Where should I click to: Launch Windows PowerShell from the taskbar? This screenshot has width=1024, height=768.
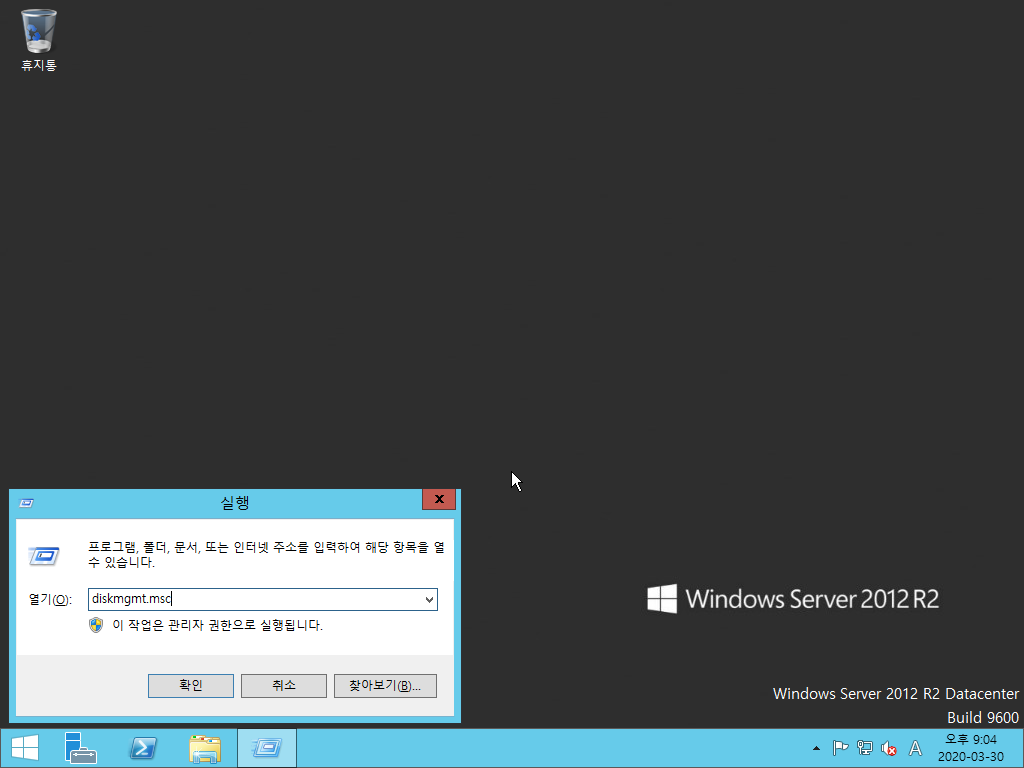pyautogui.click(x=143, y=748)
